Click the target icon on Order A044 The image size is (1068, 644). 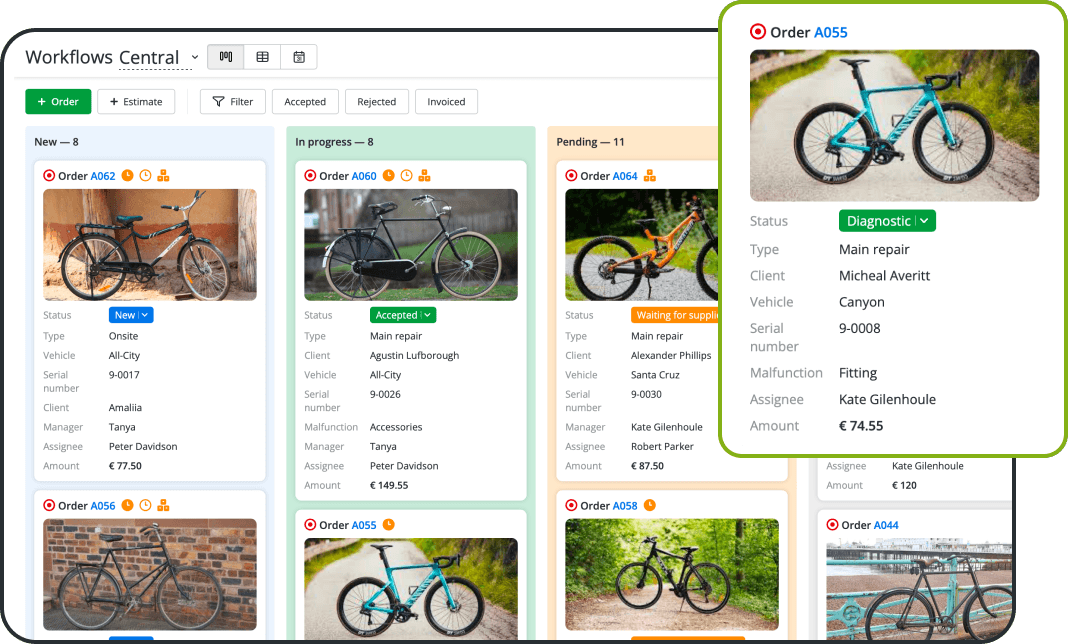[832, 525]
